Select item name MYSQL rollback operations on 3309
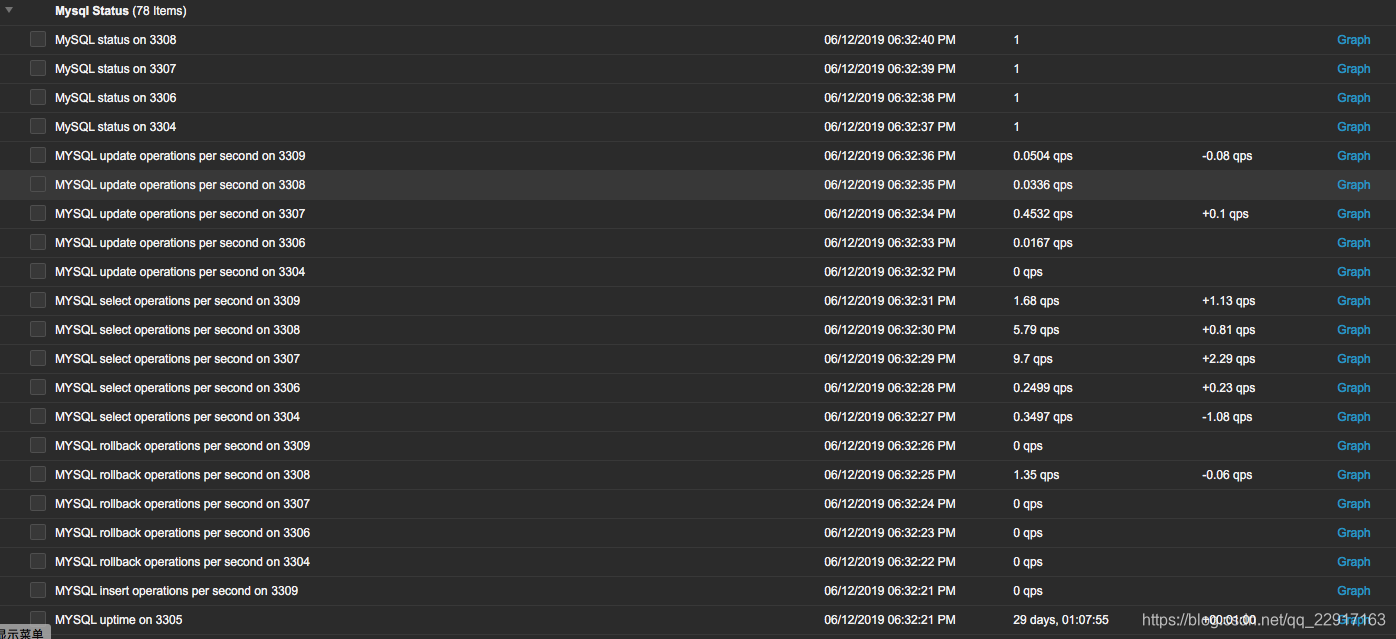Viewport: 1396px width, 639px height. (x=182, y=446)
